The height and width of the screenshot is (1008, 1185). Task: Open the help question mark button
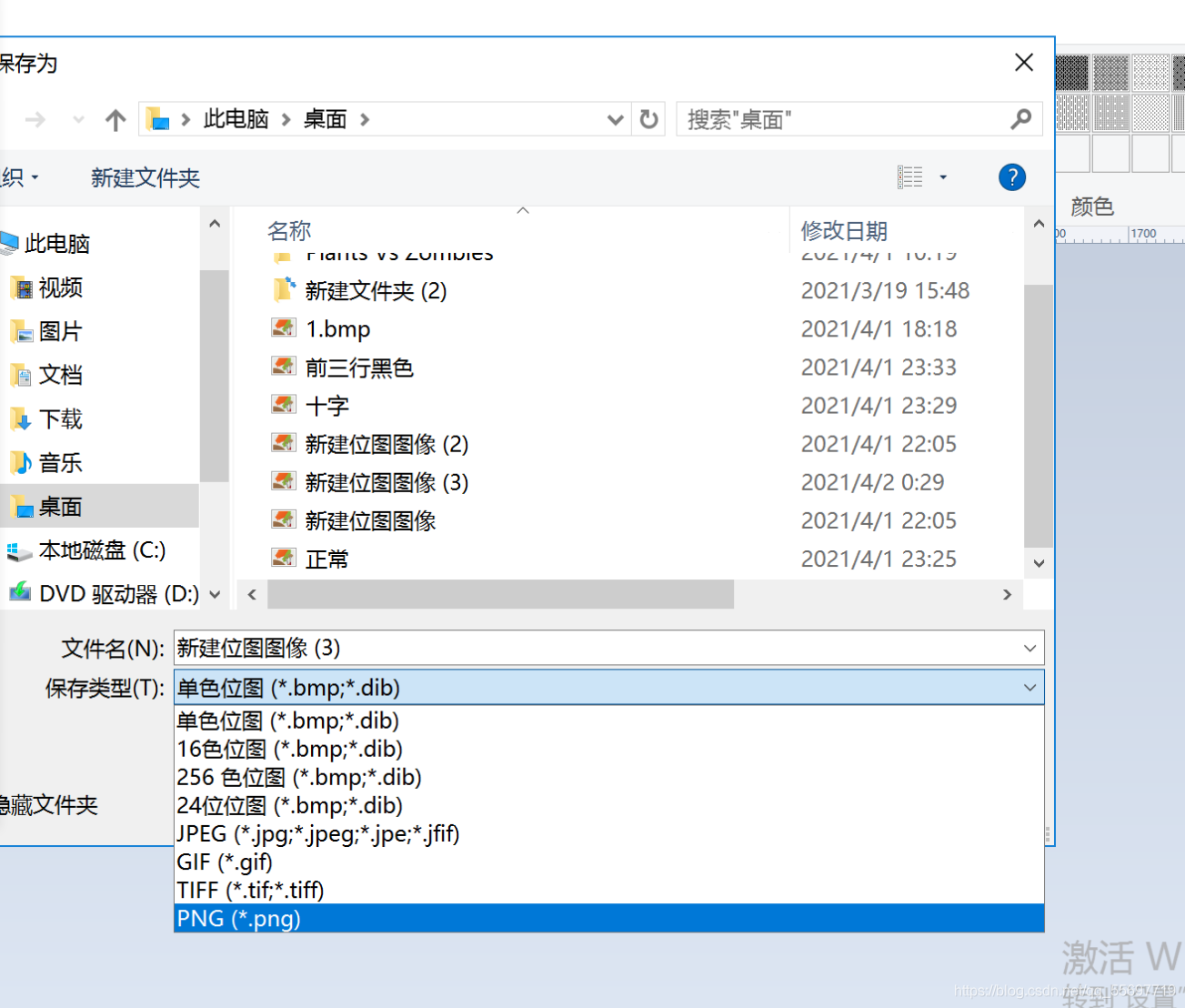1012,177
